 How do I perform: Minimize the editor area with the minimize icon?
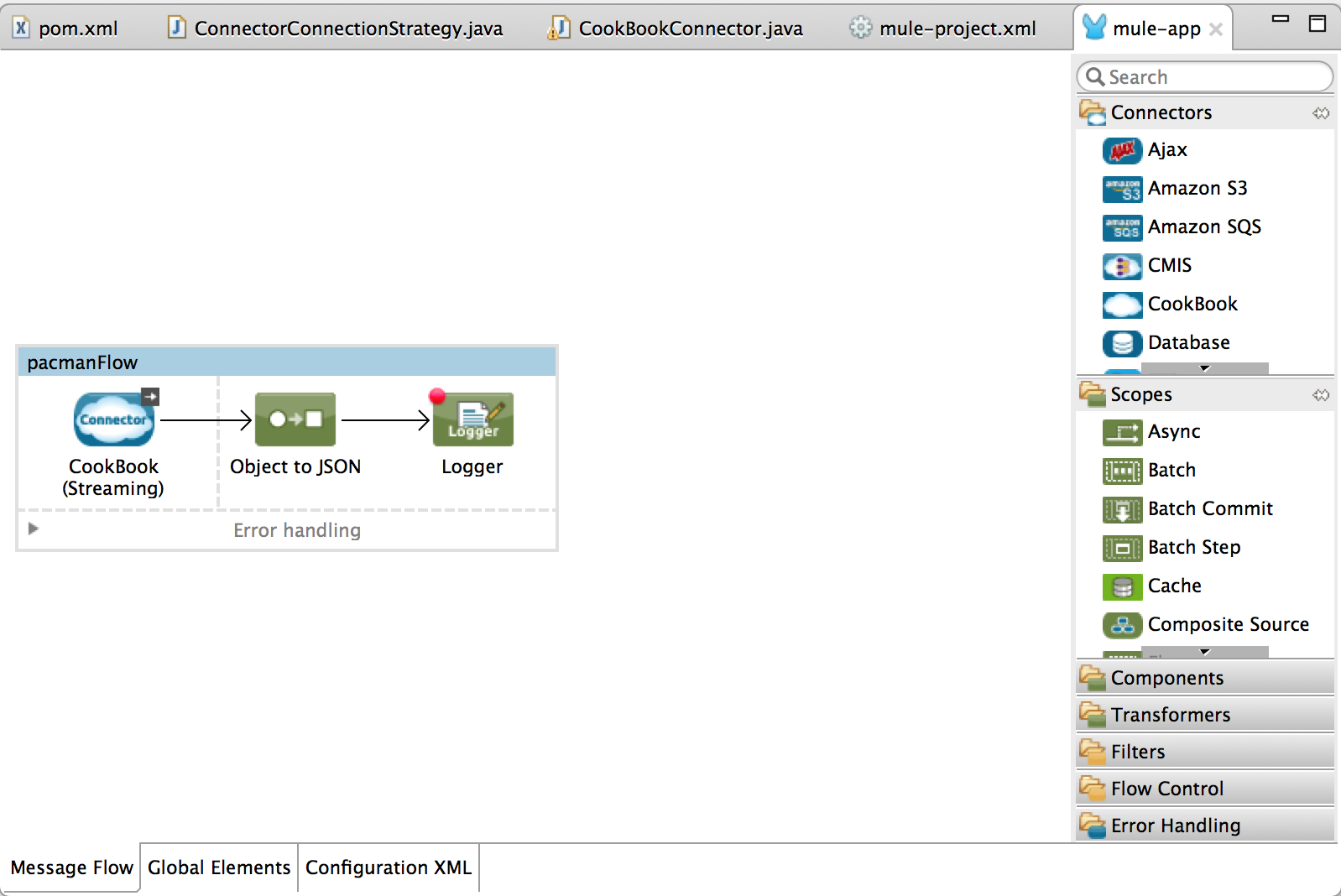[1281, 18]
